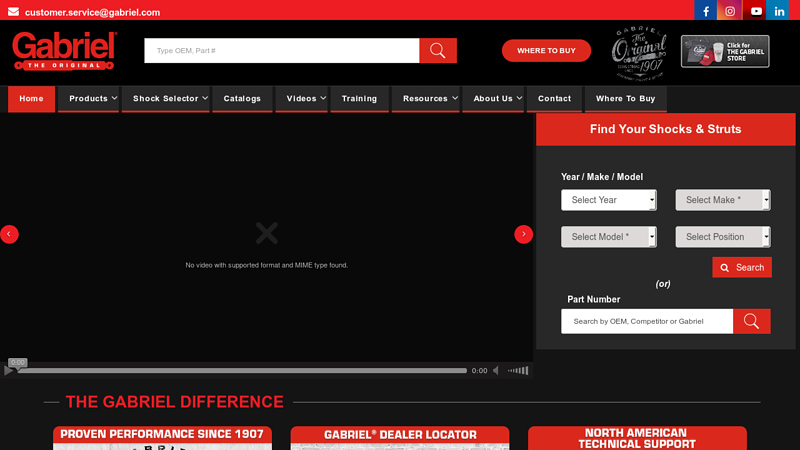
Task: Mute the video speaker icon
Action: click(496, 371)
